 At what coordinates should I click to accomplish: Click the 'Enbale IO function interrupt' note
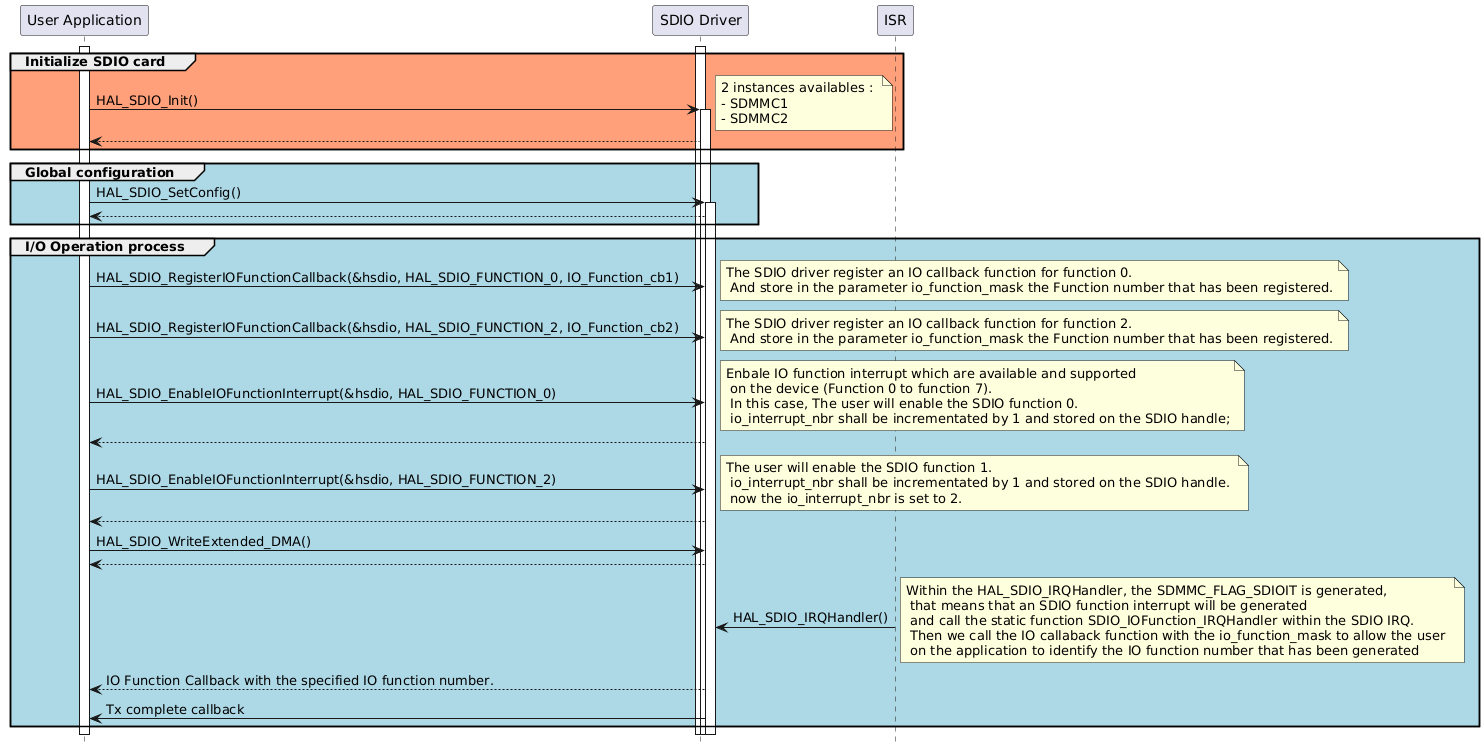click(x=981, y=395)
